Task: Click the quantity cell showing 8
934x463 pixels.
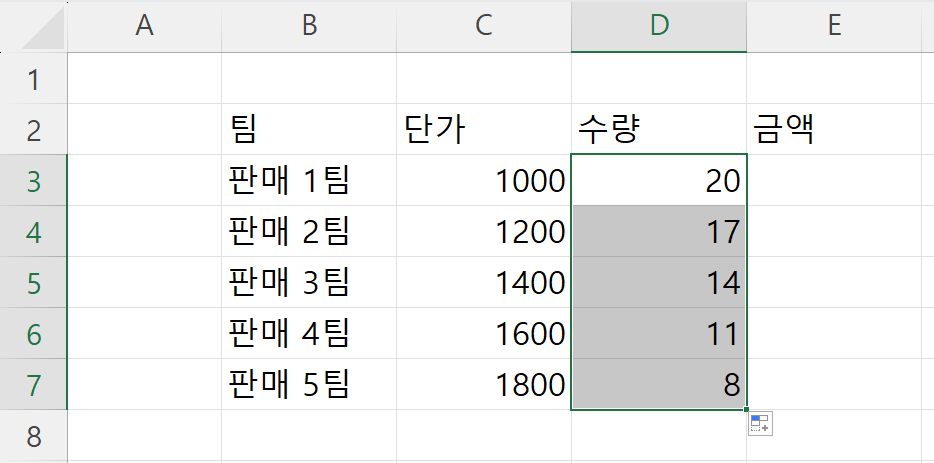Action: (x=659, y=384)
